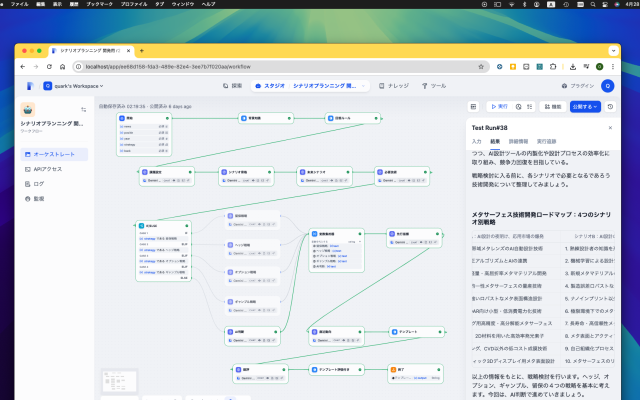Open the ファイル menu in the menu bar
The image size is (640, 400).
click(x=20, y=4)
